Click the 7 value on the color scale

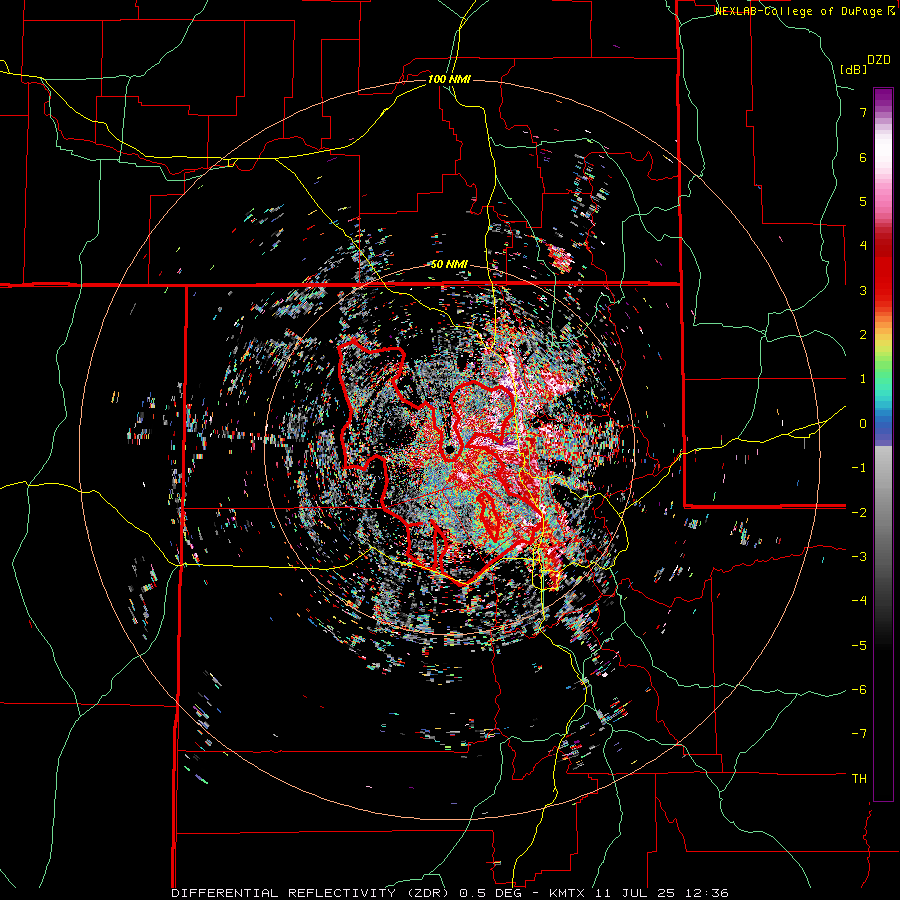(x=863, y=112)
